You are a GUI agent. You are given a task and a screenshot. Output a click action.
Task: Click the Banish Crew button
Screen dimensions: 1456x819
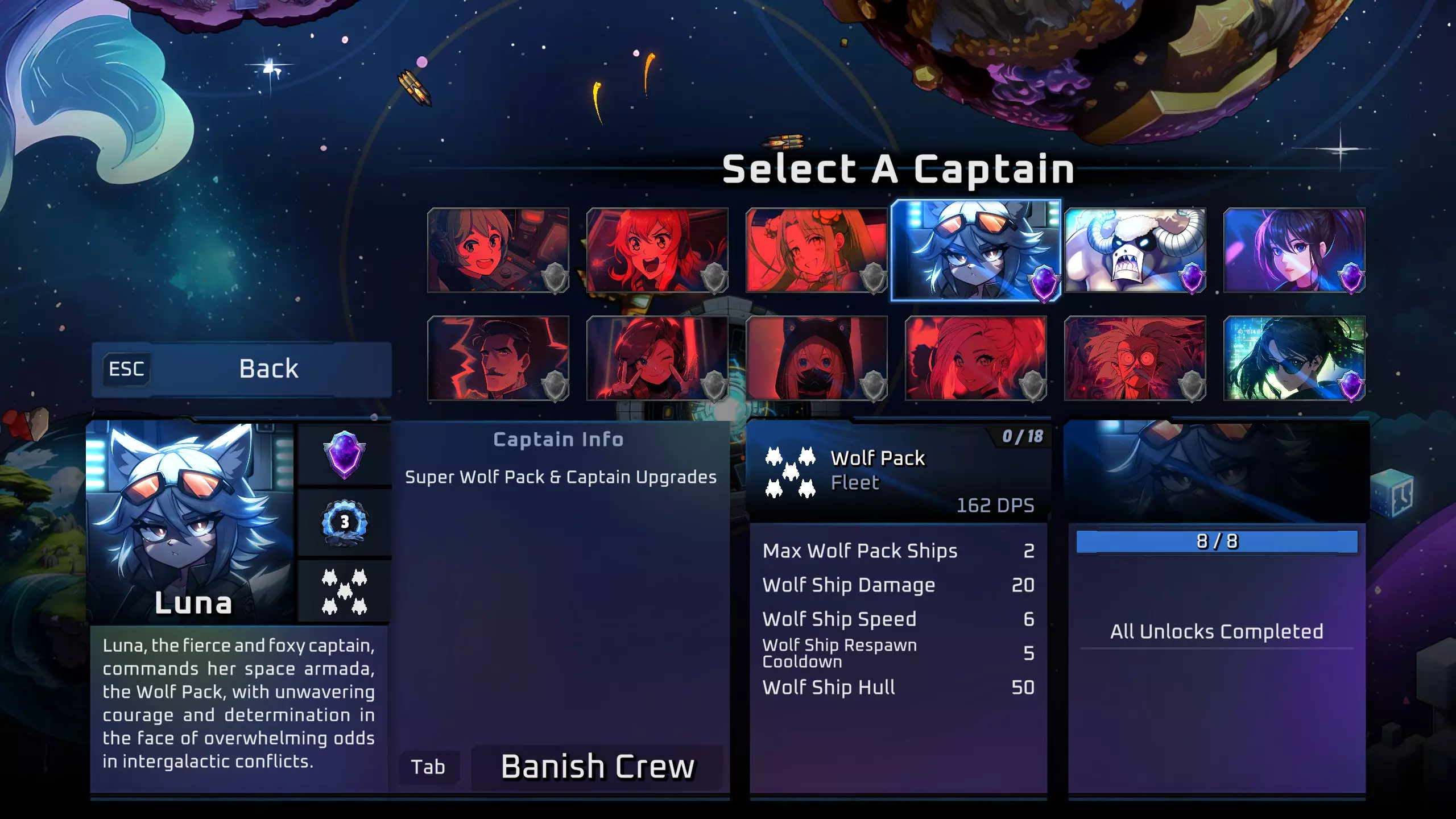(x=597, y=767)
